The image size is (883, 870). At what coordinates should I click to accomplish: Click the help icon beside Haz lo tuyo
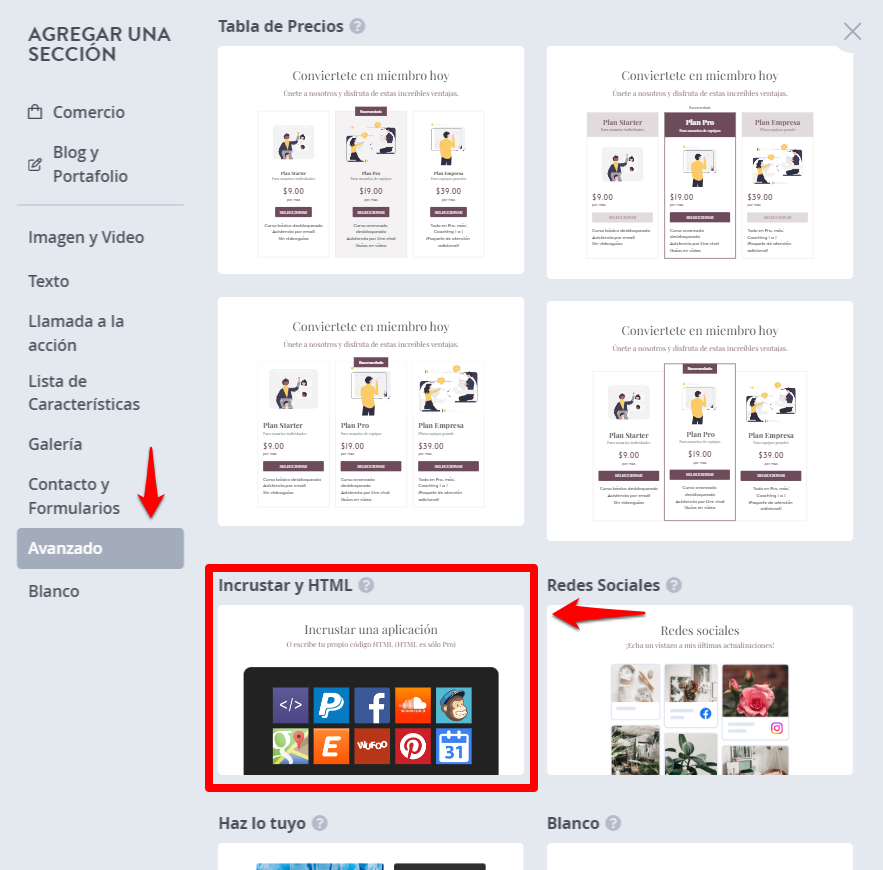pyautogui.click(x=320, y=823)
